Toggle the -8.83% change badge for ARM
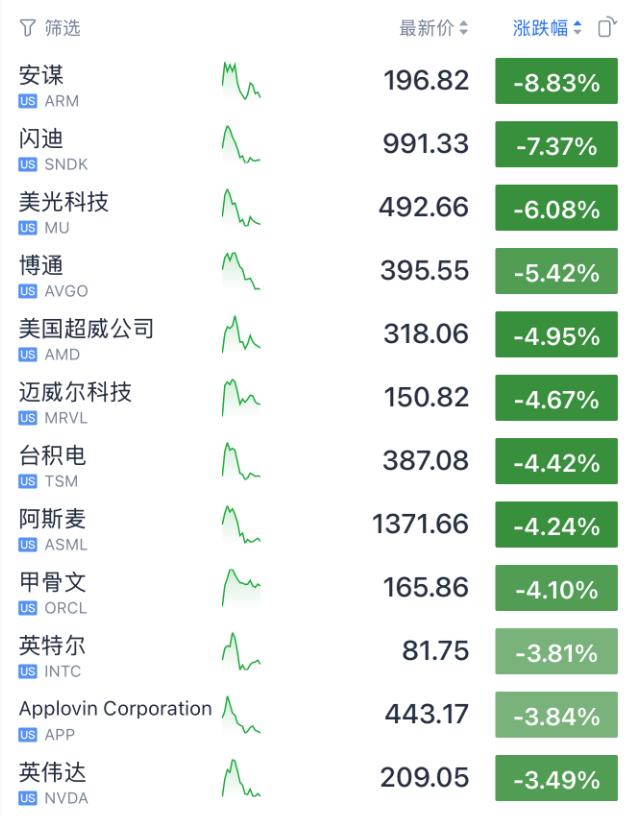The image size is (627, 816). (556, 83)
